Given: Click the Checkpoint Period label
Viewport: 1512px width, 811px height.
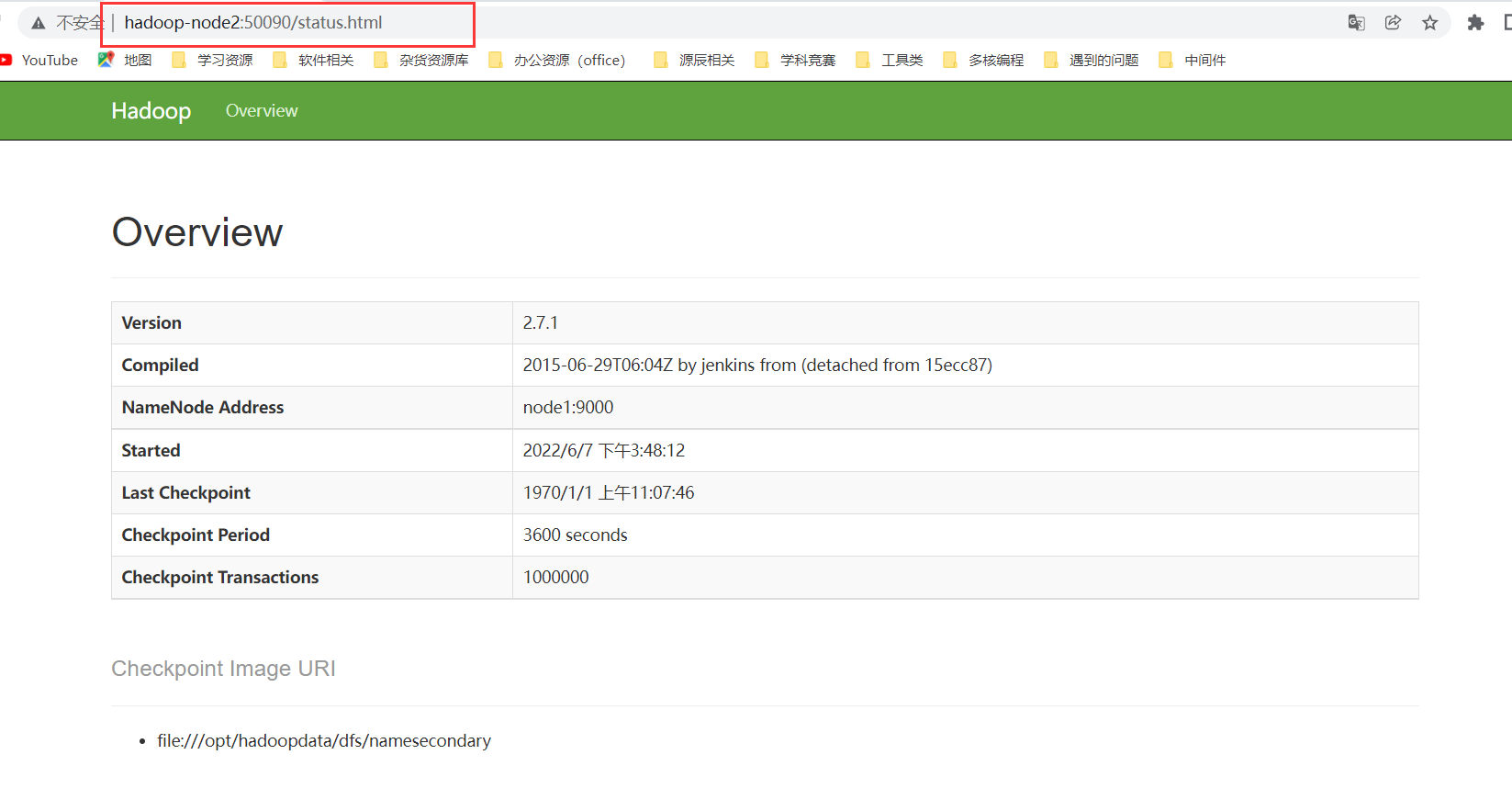Looking at the screenshot, I should pyautogui.click(x=196, y=535).
